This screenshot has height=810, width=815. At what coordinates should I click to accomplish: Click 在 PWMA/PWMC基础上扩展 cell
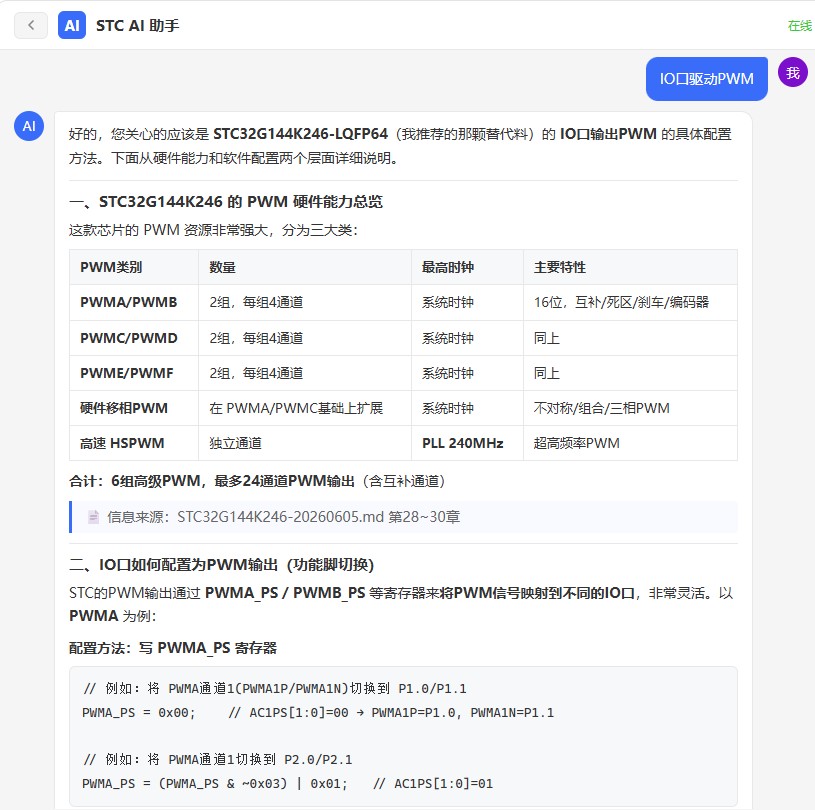click(x=305, y=408)
